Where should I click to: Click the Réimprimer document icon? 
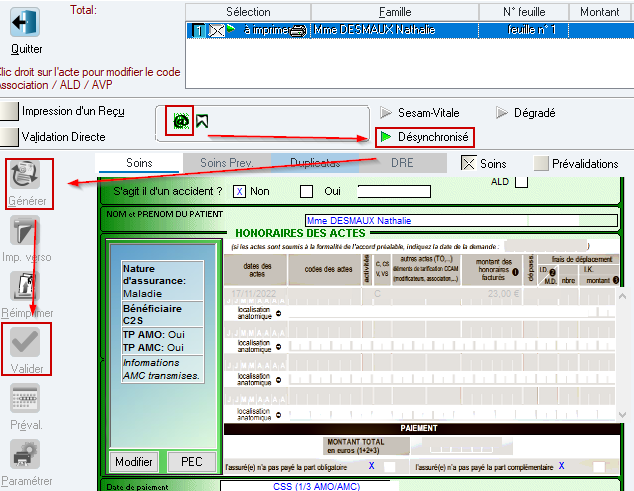25,286
